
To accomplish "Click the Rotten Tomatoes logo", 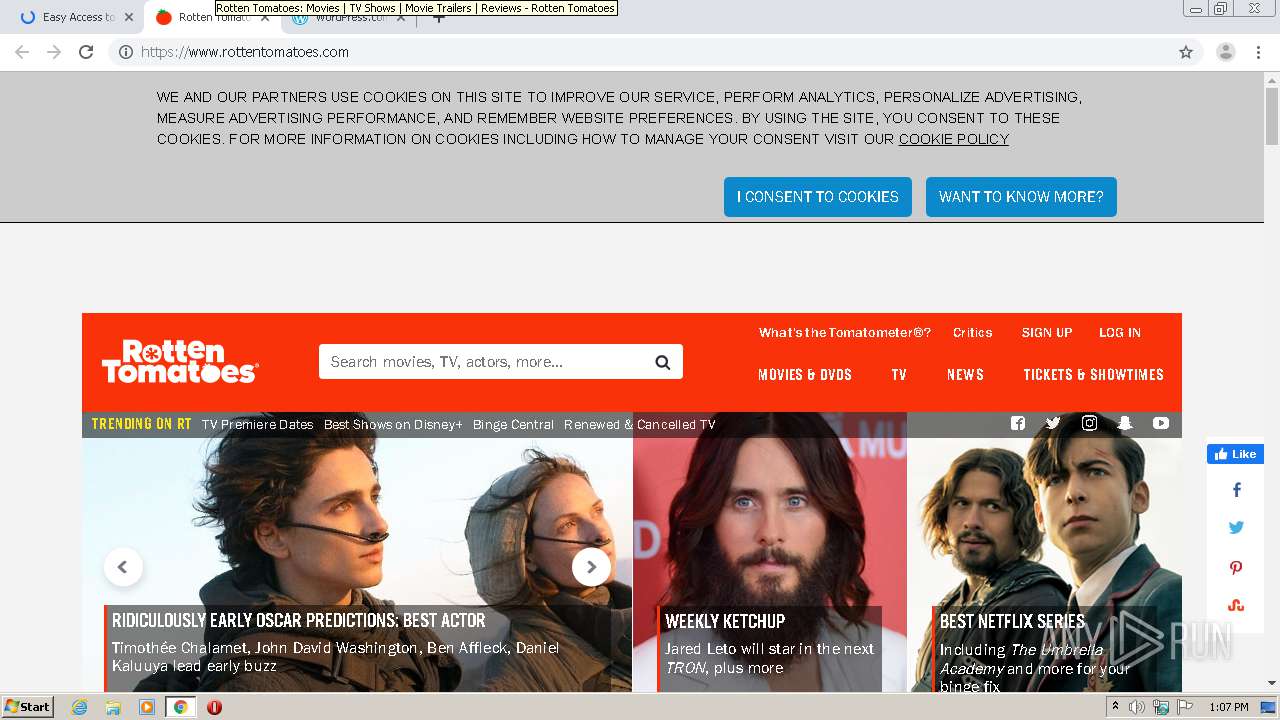I will [180, 361].
